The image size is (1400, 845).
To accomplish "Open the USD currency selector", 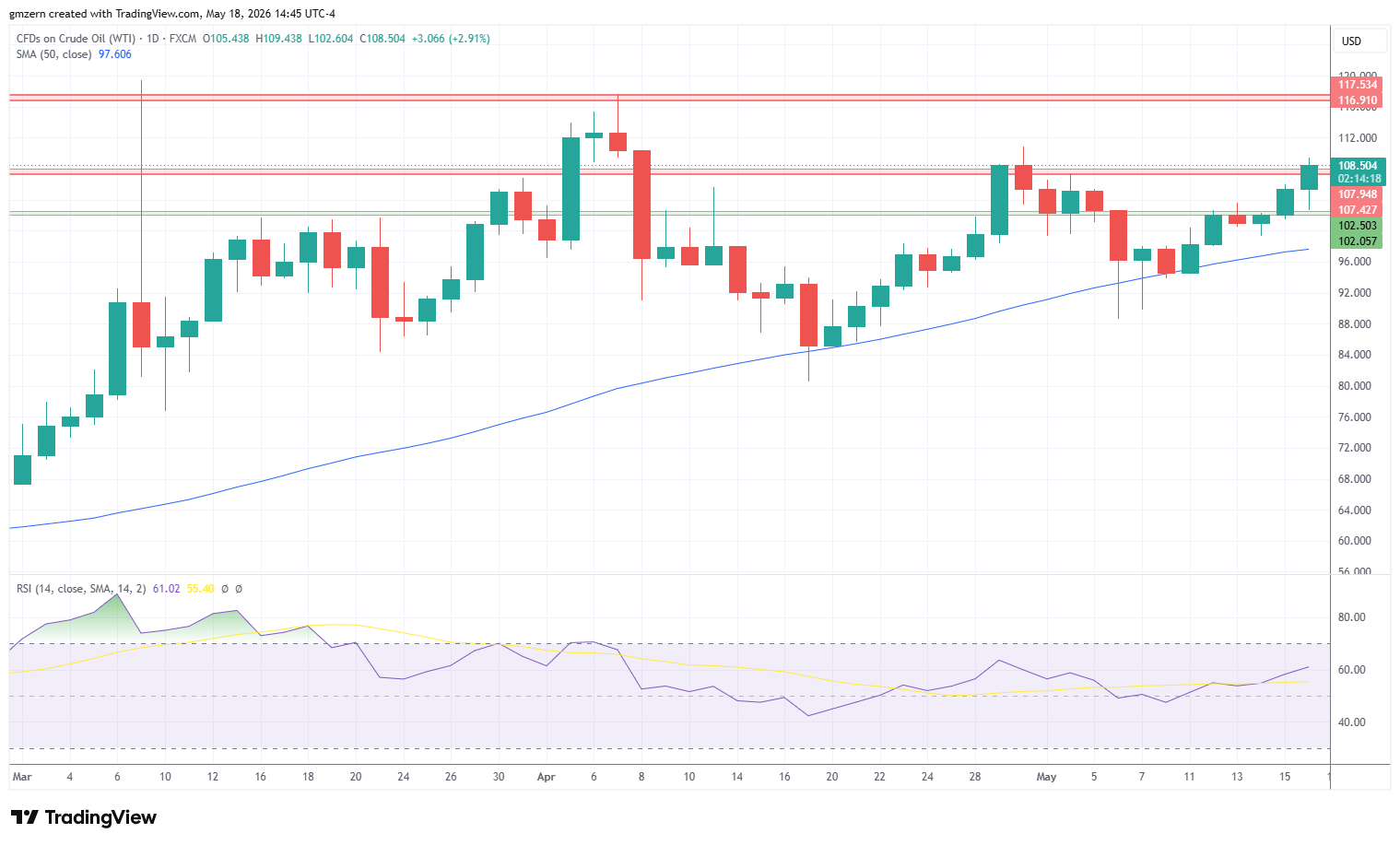I will click(1359, 41).
